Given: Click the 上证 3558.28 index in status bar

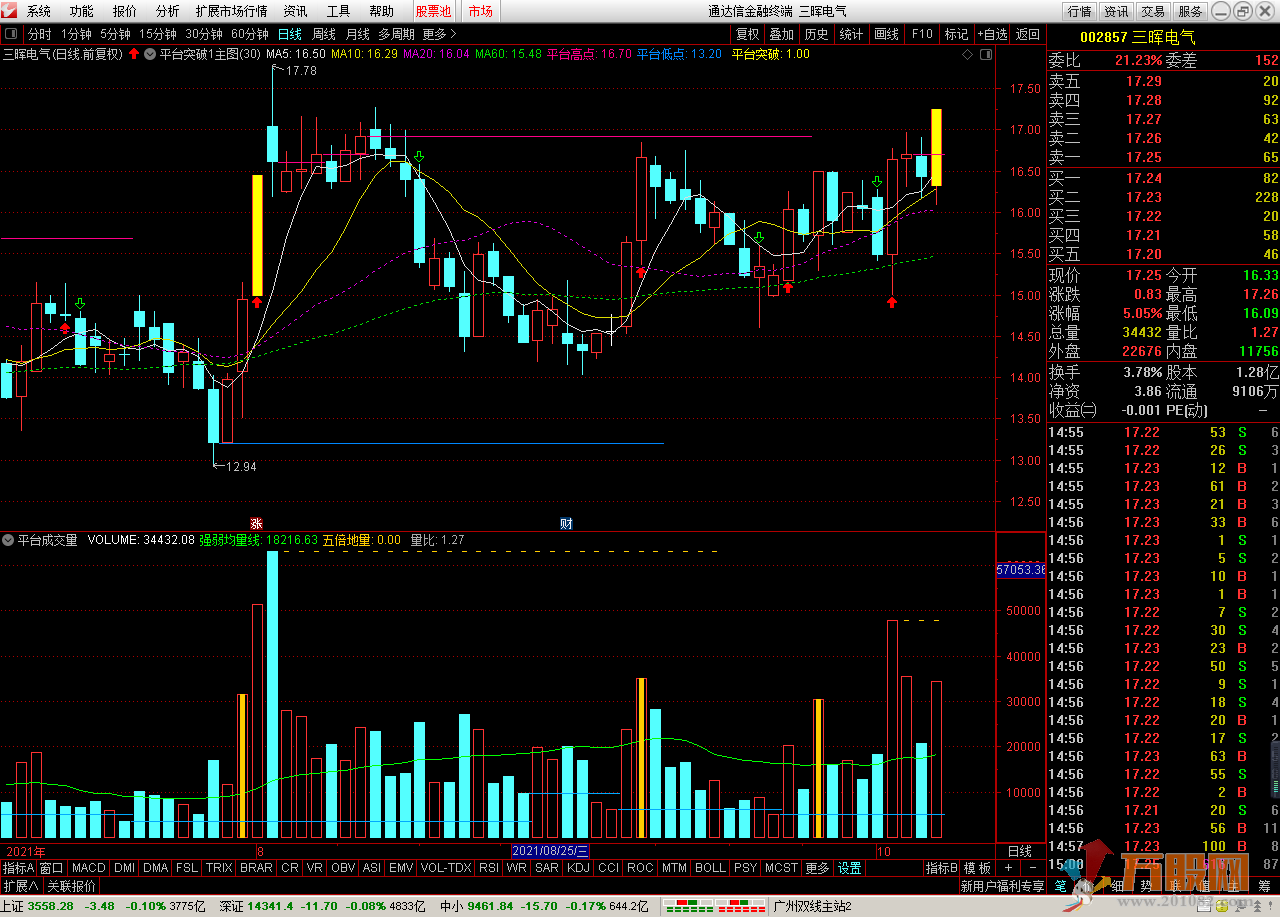Looking at the screenshot, I should [38, 907].
